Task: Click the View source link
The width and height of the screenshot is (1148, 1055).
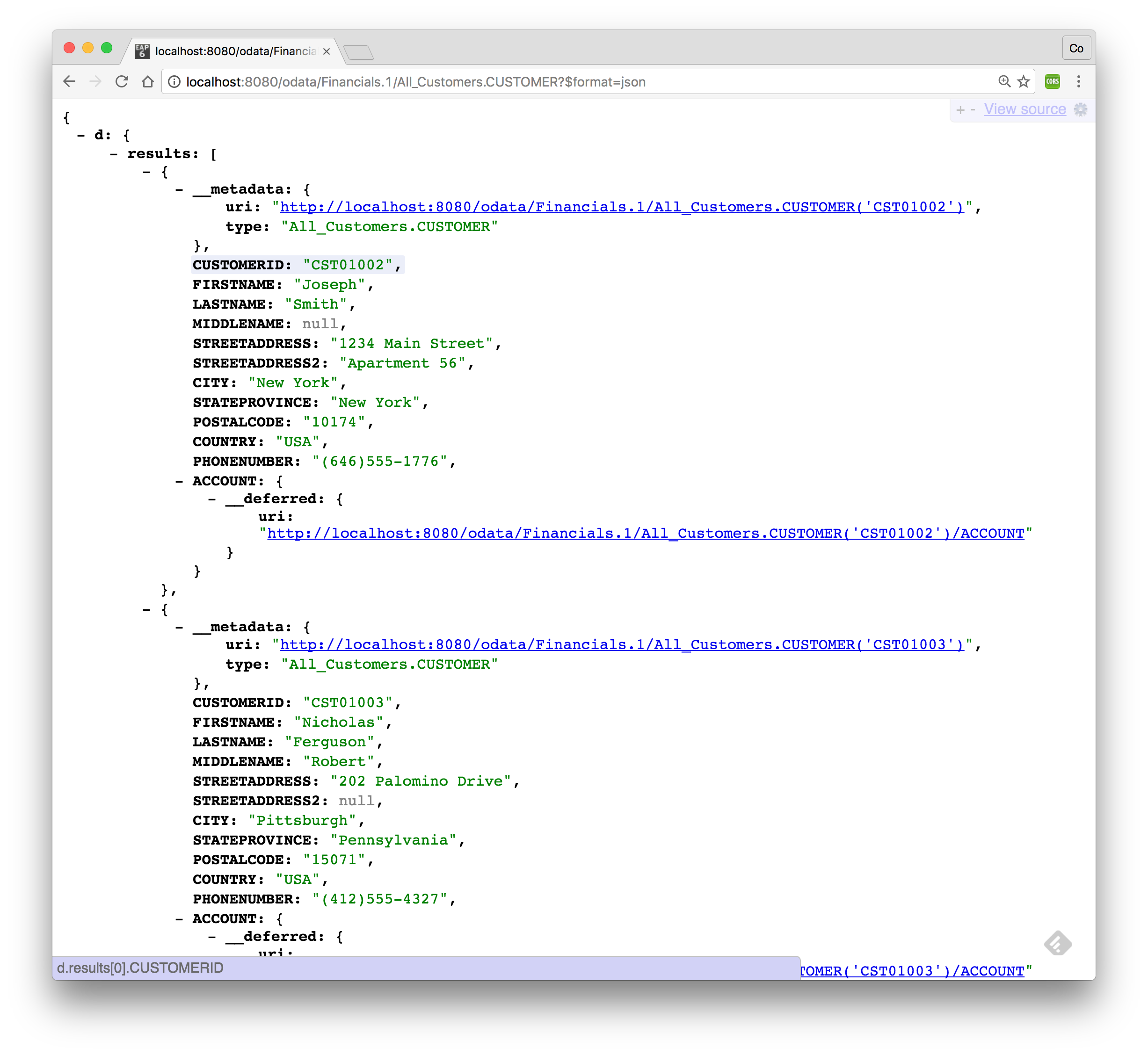Action: [x=1025, y=109]
